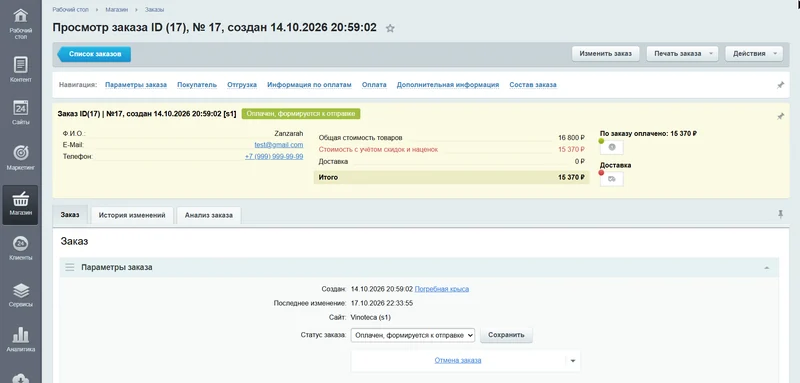The image size is (800, 383).
Task: Open the Контент sidebar section
Action: point(20,70)
